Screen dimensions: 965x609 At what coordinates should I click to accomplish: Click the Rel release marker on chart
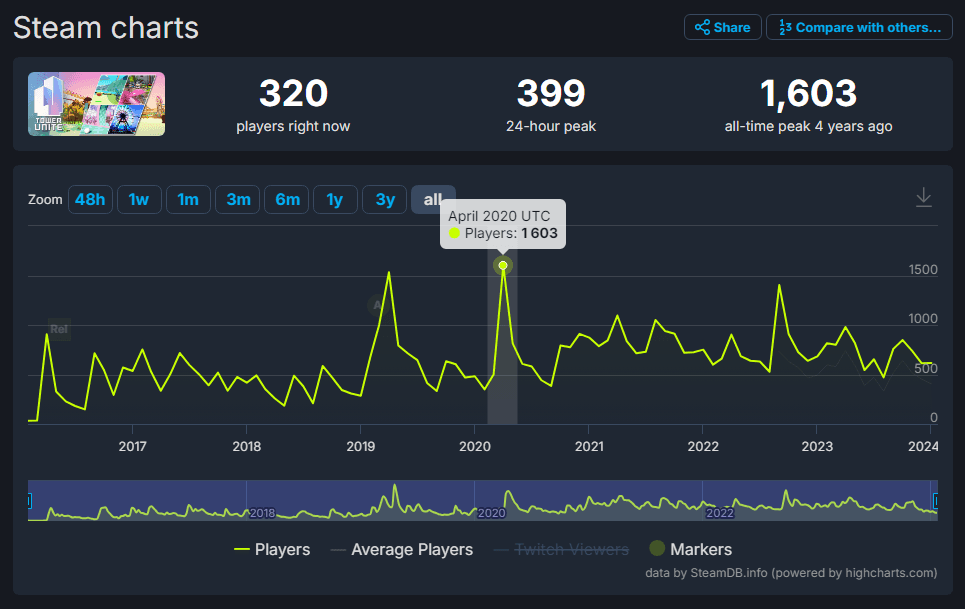(x=59, y=329)
